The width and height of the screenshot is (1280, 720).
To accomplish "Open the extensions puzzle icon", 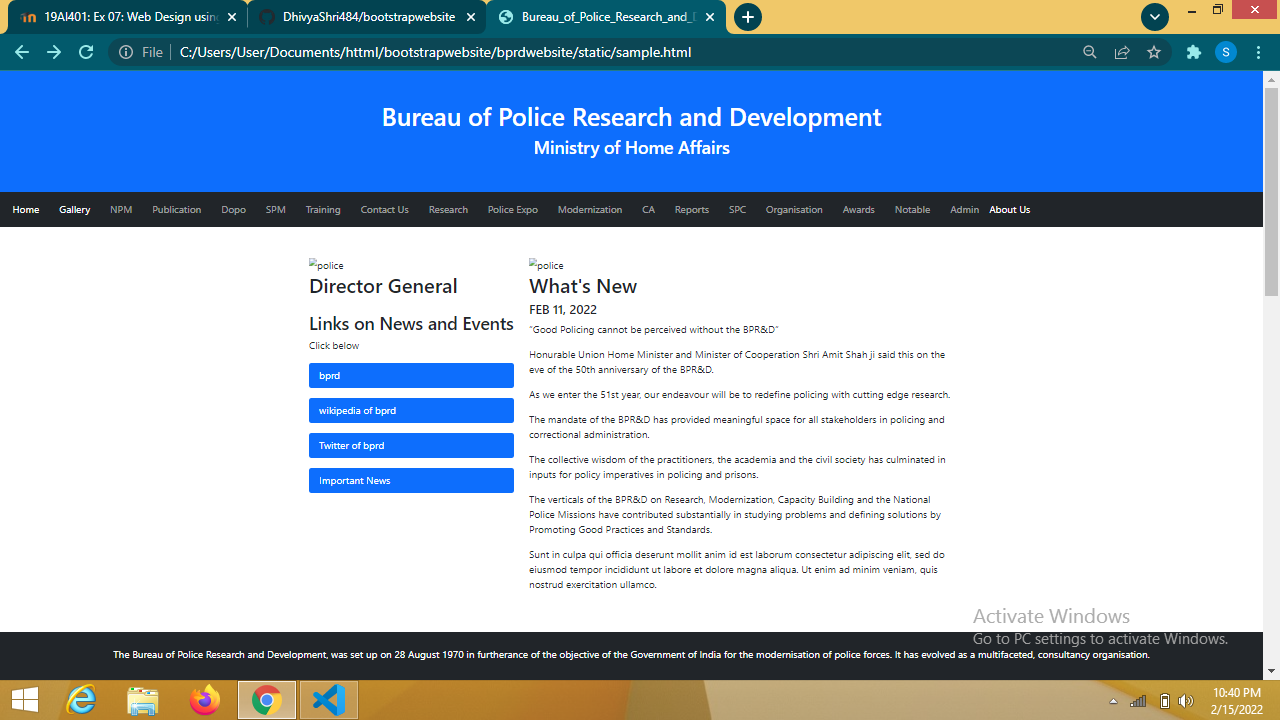I will pos(1193,52).
